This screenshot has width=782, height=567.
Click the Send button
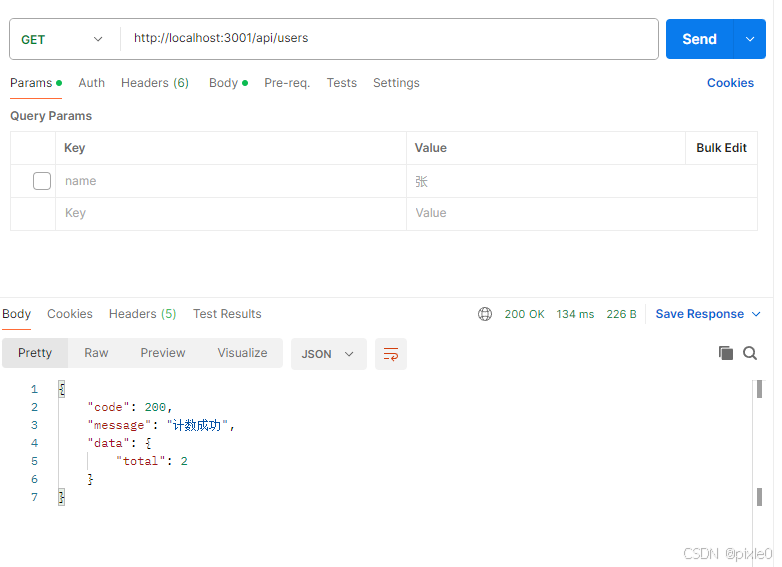tap(699, 39)
